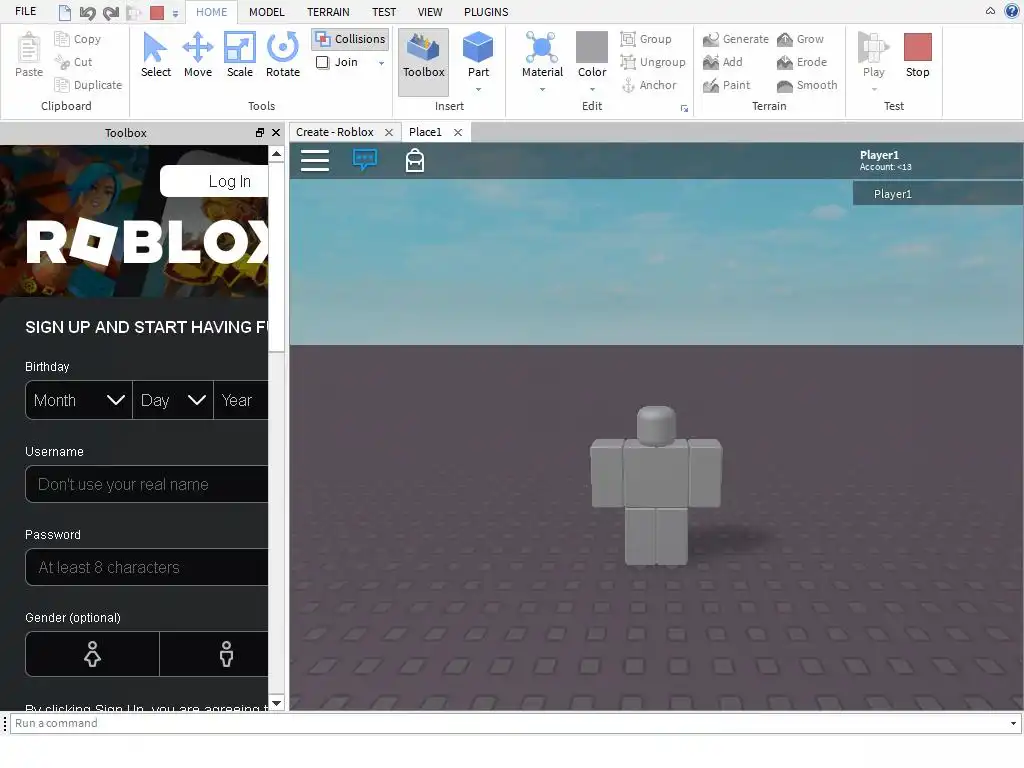Image resolution: width=1024 pixels, height=768 pixels.
Task: Group selected parts
Action: 646,39
